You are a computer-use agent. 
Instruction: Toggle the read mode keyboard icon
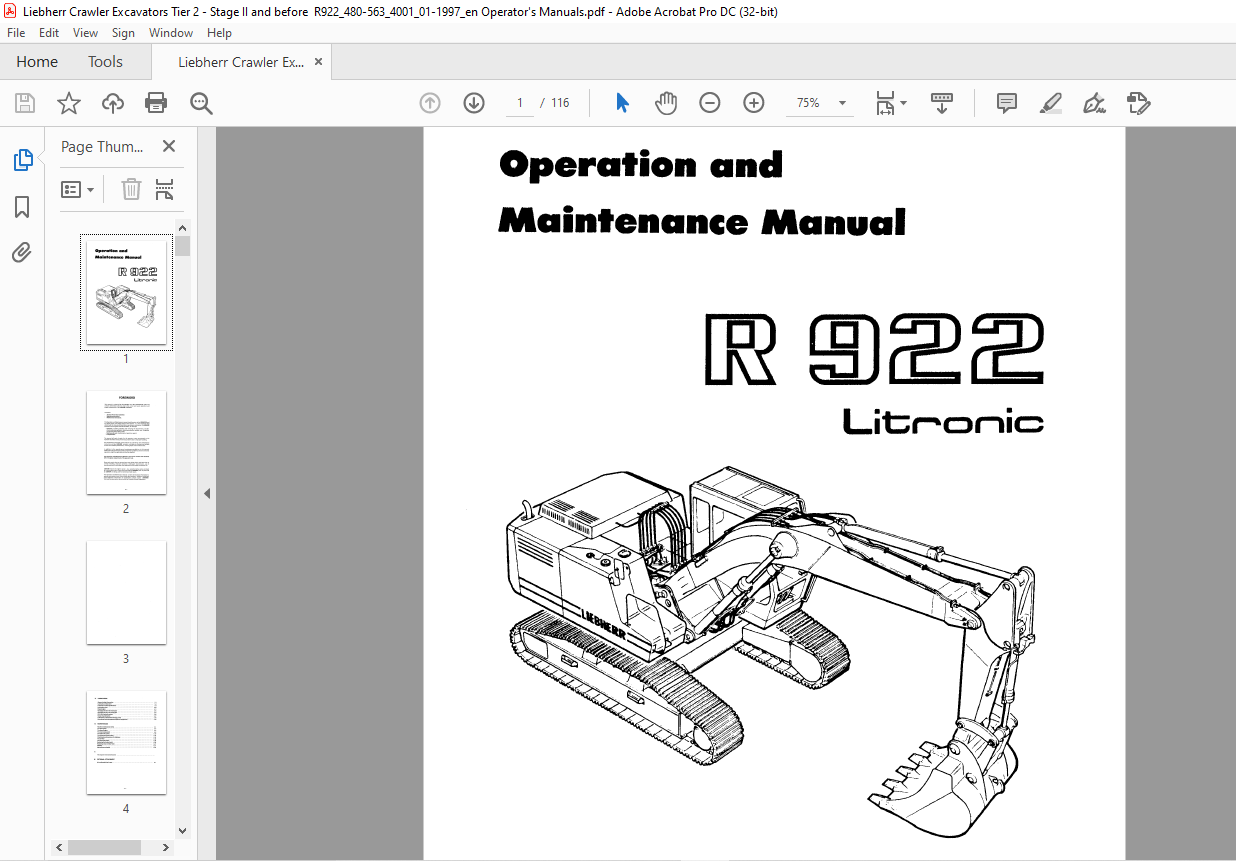(x=942, y=103)
